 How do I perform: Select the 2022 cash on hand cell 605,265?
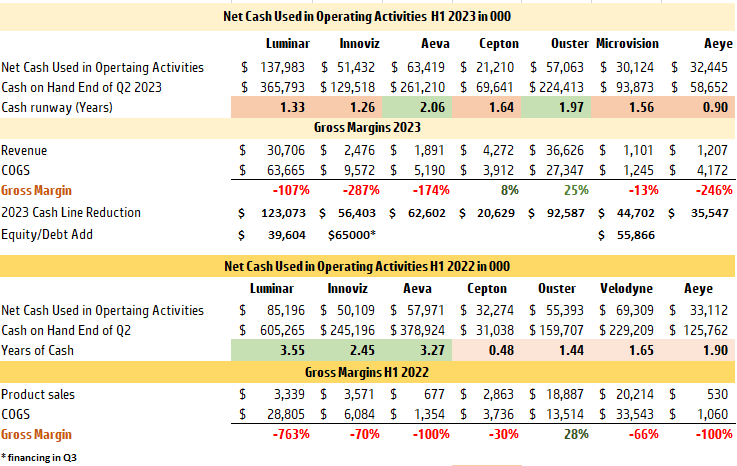pyautogui.click(x=282, y=330)
